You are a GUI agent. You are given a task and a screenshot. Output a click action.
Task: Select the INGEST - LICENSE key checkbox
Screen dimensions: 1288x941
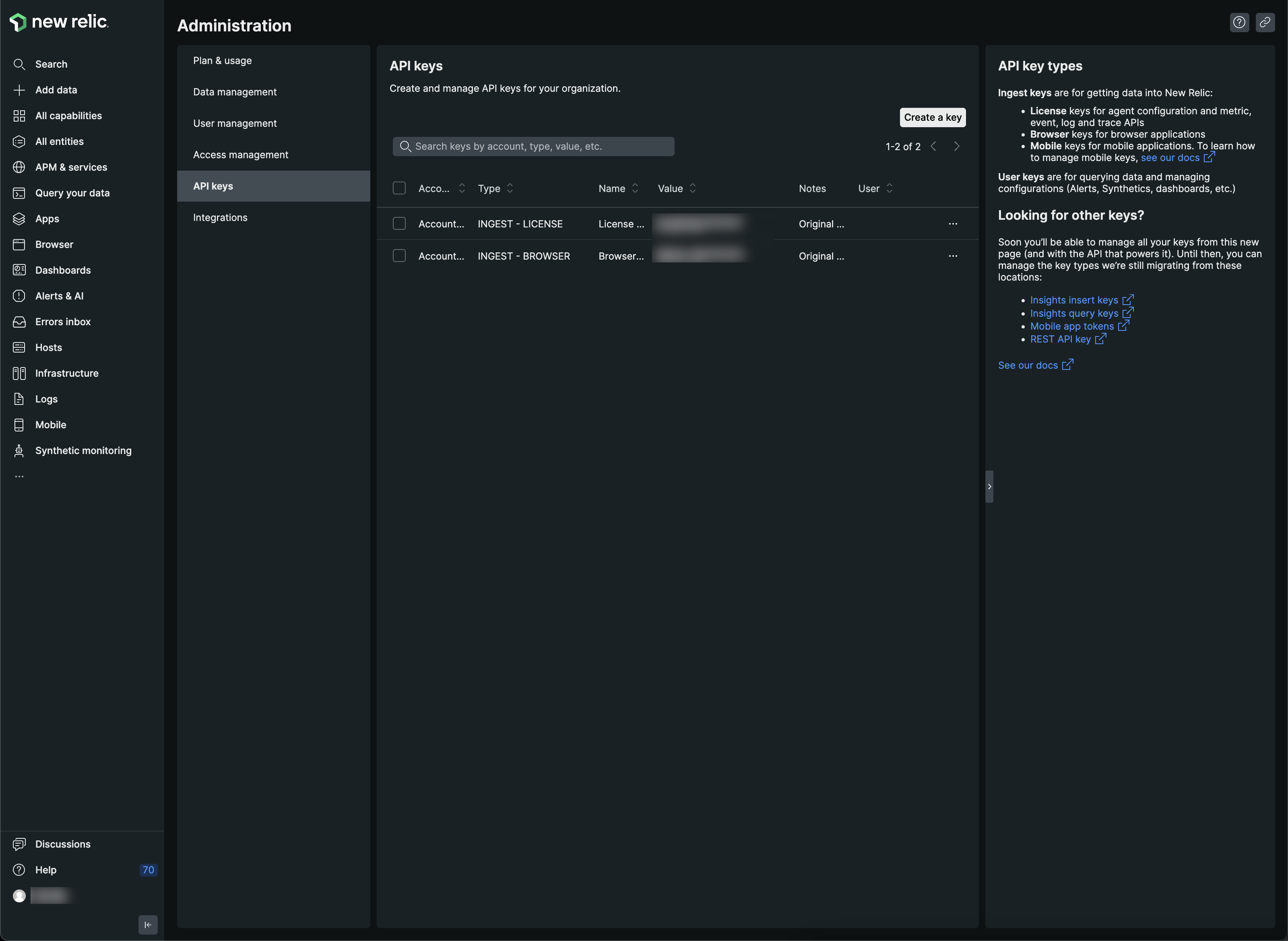pyautogui.click(x=399, y=224)
